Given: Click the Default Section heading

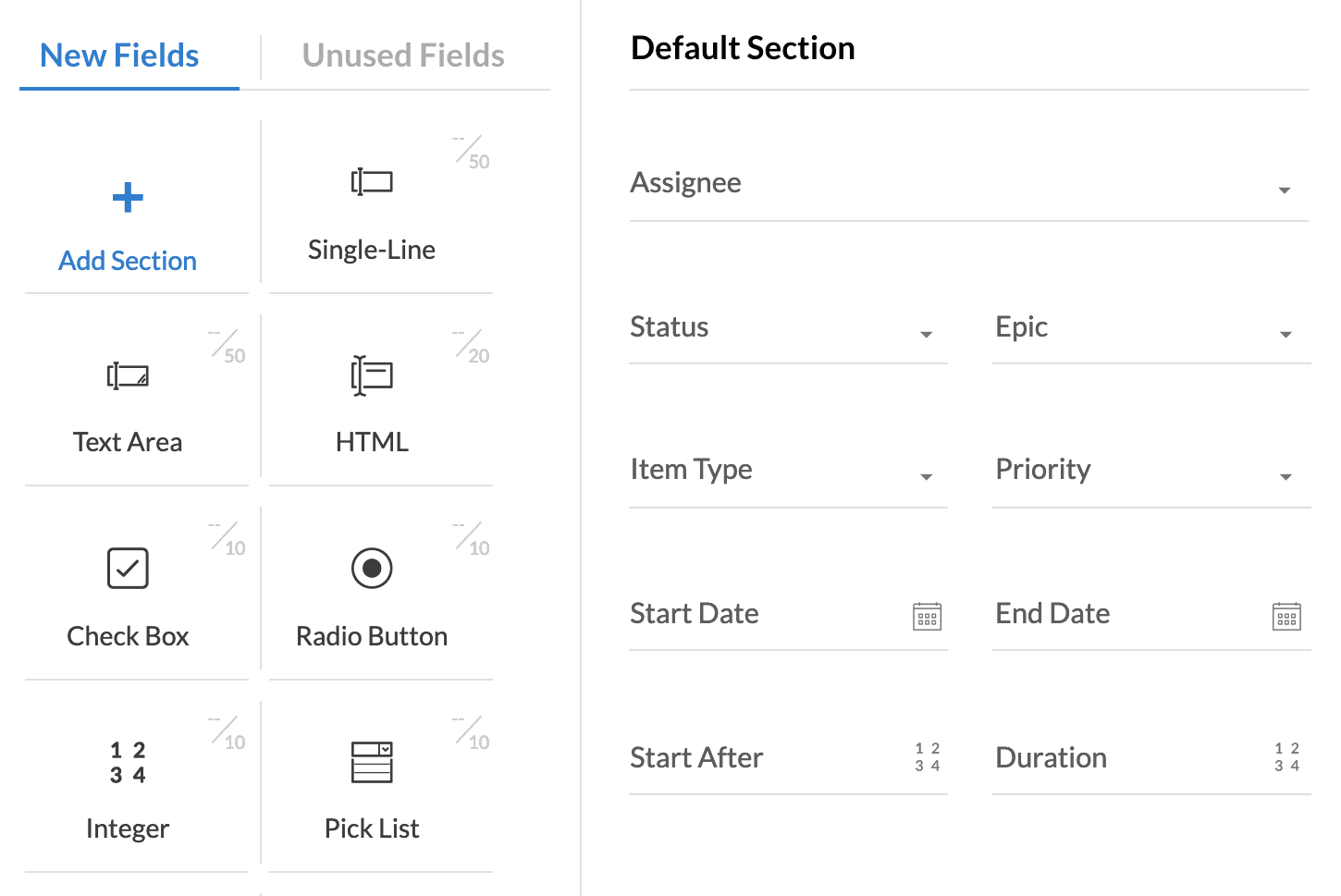Looking at the screenshot, I should pyautogui.click(x=743, y=48).
